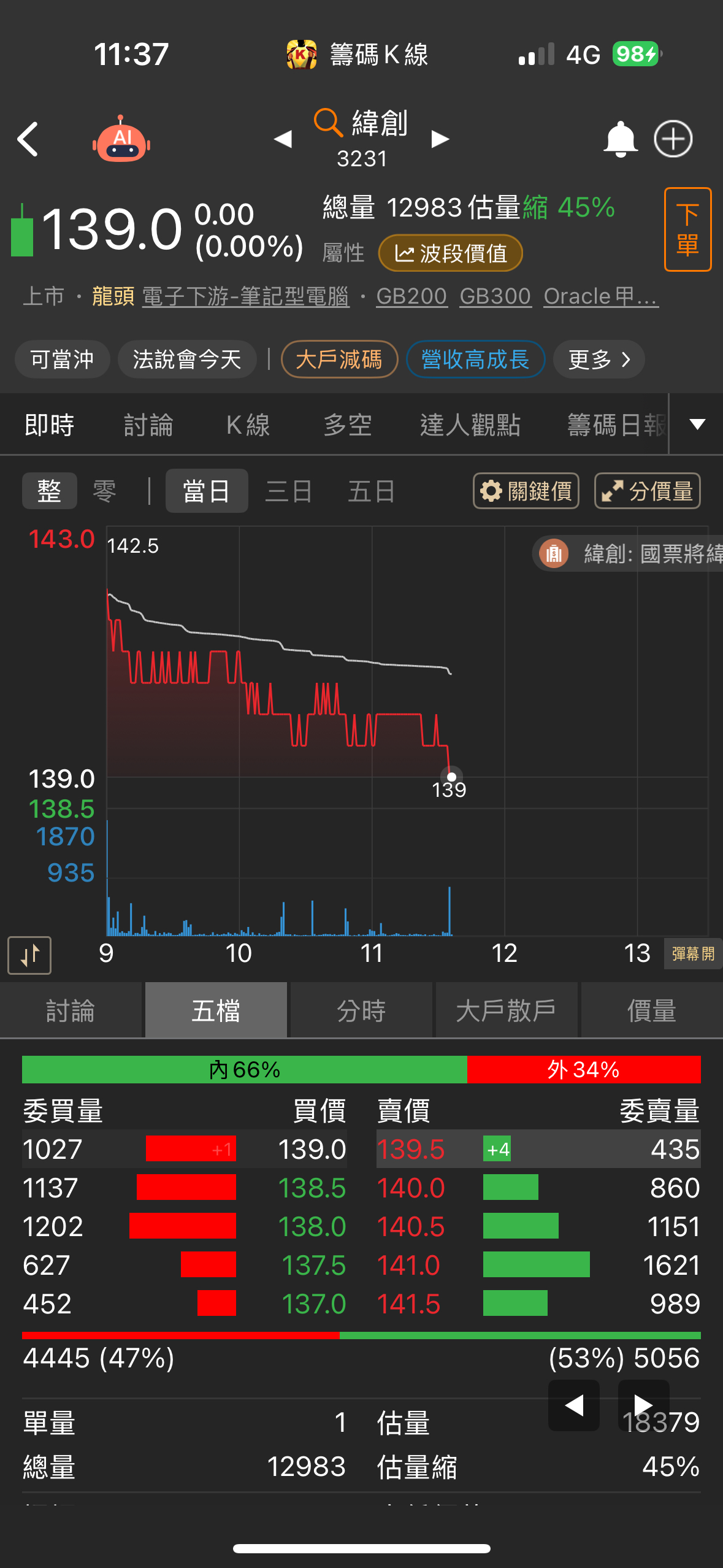This screenshot has height=1568, width=723.
Task: Open the AI robot assistant
Action: point(121,139)
